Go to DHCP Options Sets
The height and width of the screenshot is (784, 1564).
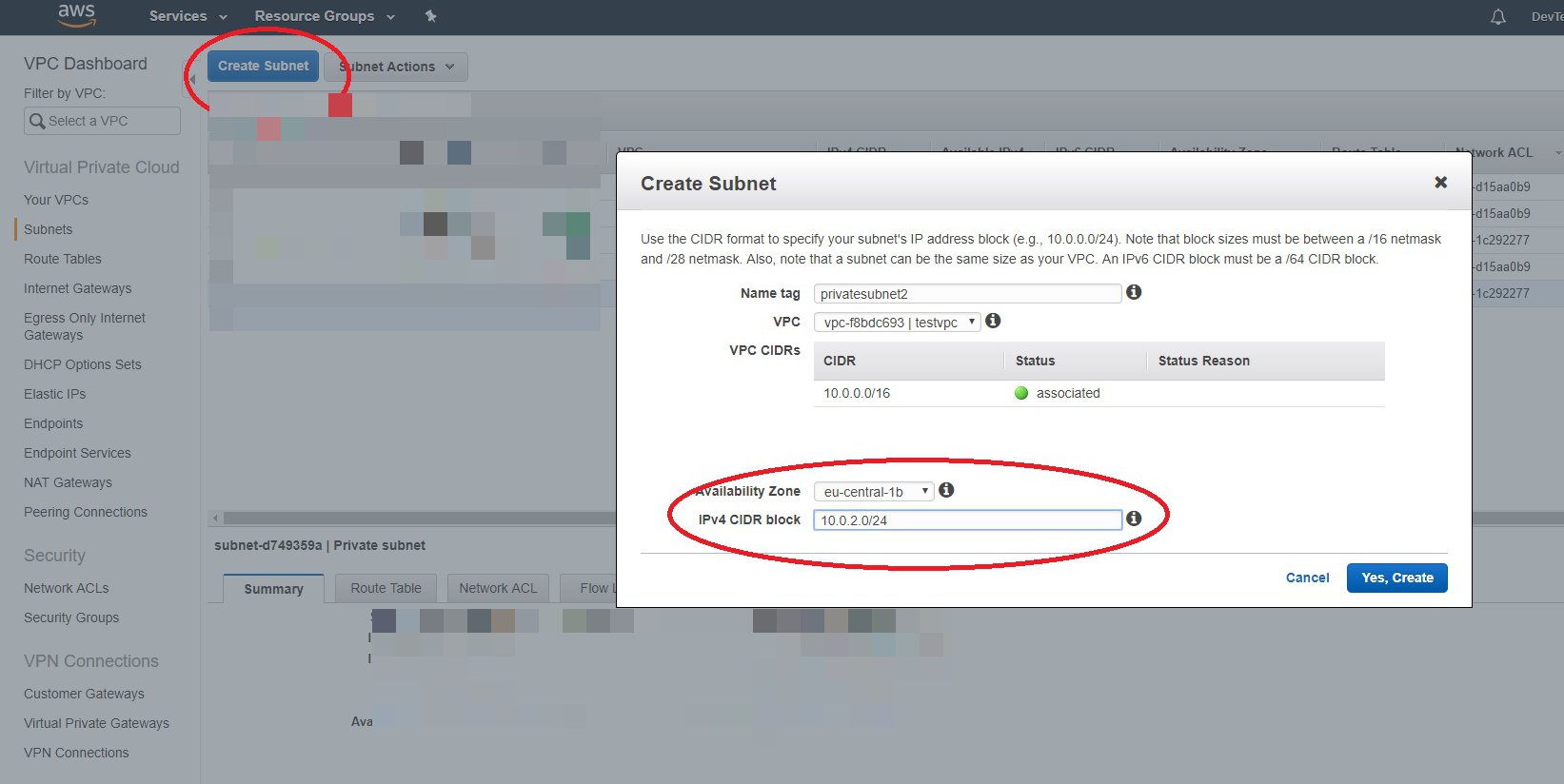point(83,364)
